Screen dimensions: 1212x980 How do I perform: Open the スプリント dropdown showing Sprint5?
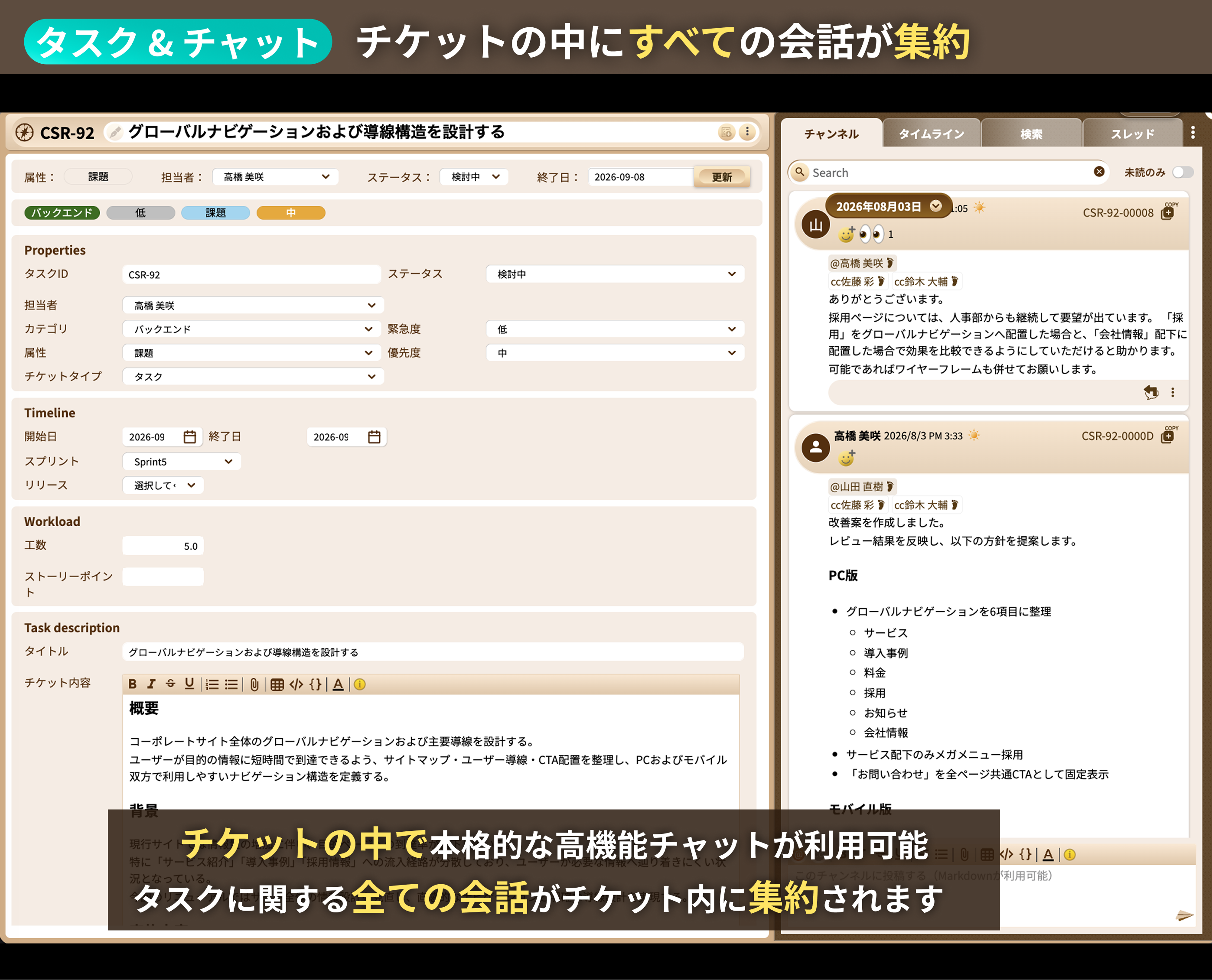click(182, 462)
